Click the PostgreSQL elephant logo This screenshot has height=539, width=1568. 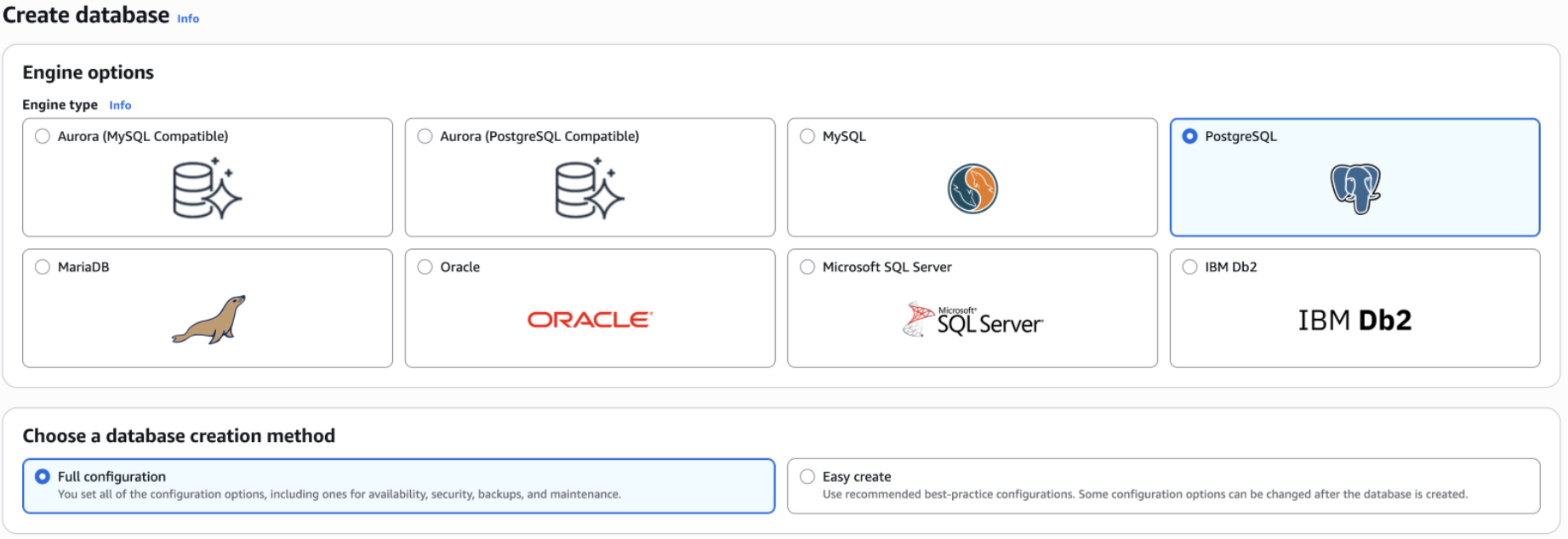click(x=1355, y=189)
